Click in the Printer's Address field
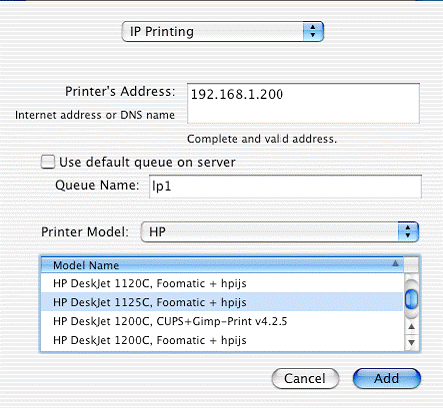The image size is (443, 408). pyautogui.click(x=303, y=103)
